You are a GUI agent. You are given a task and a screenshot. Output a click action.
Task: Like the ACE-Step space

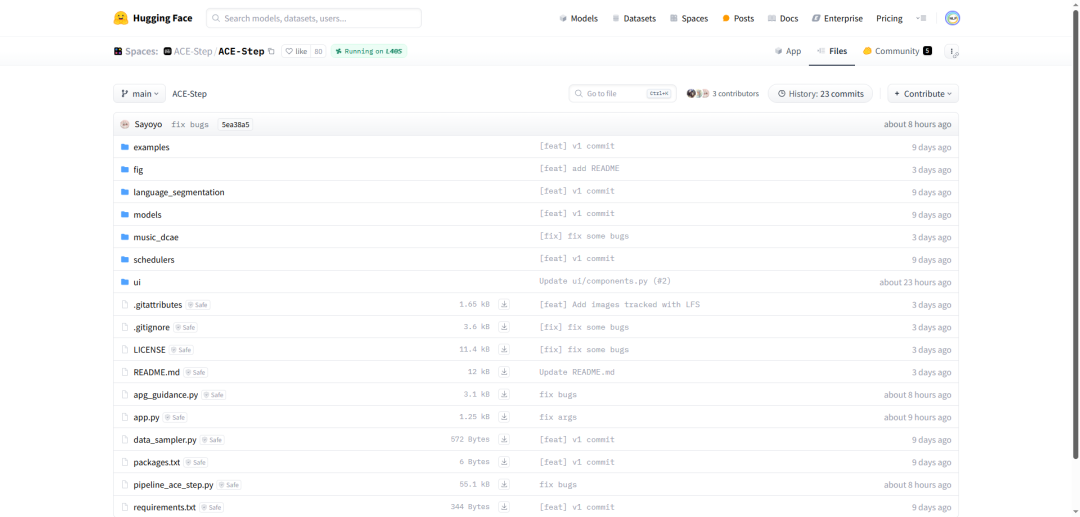[296, 51]
